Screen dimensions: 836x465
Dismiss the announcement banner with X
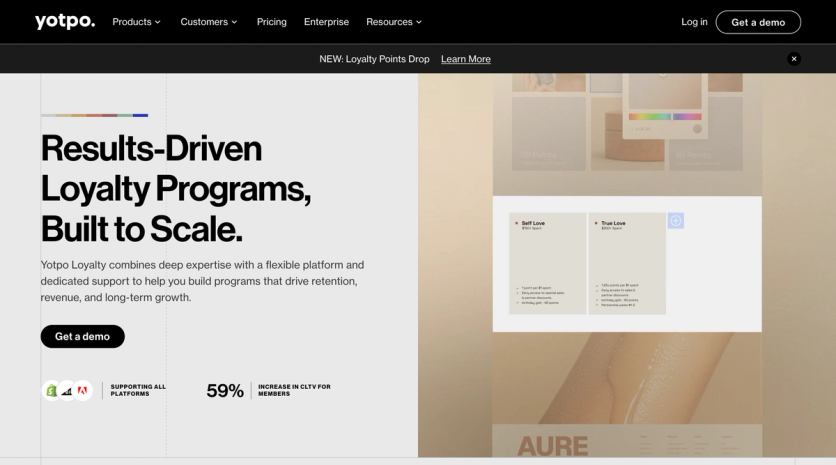coord(794,59)
